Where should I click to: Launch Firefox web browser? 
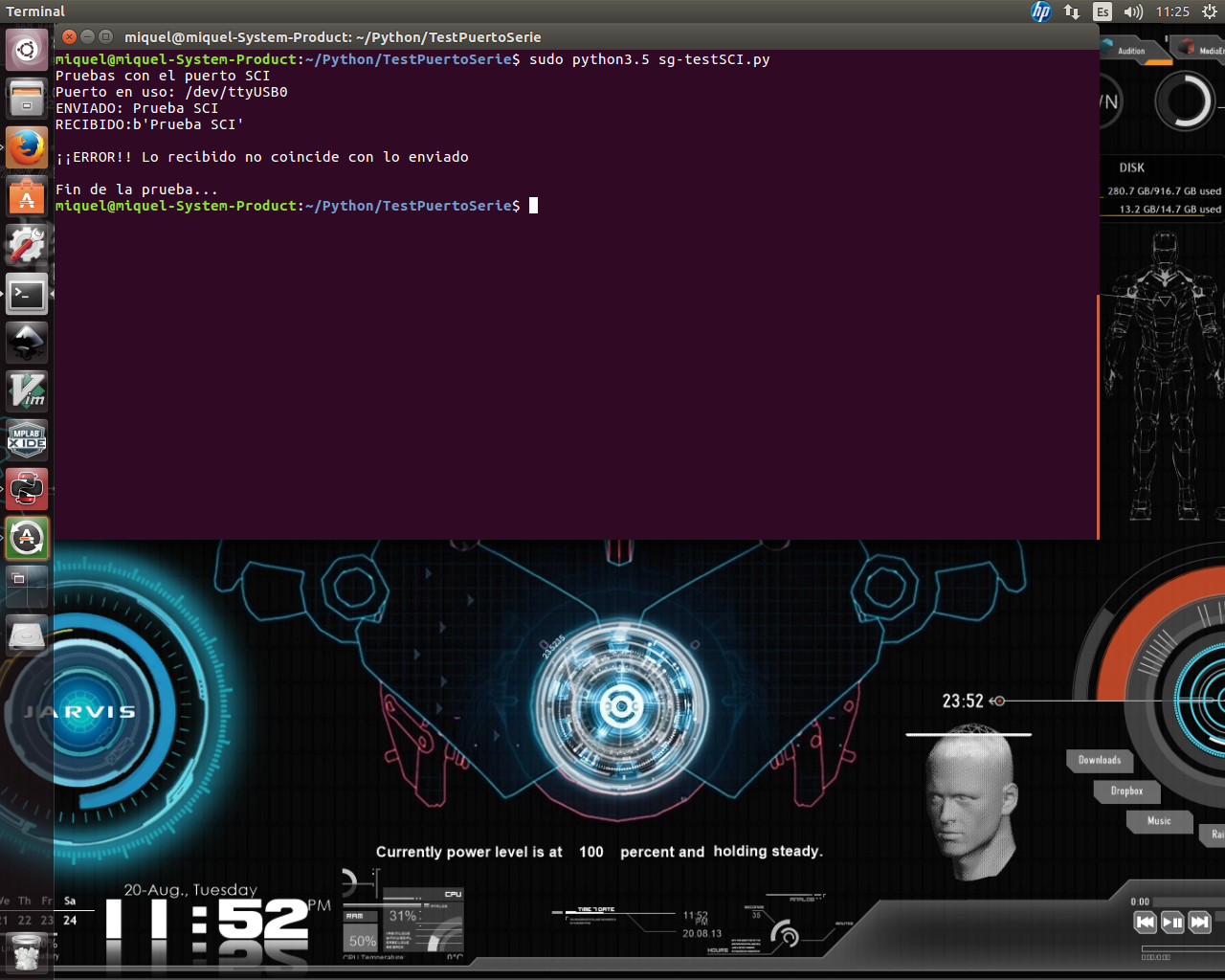pos(27,147)
